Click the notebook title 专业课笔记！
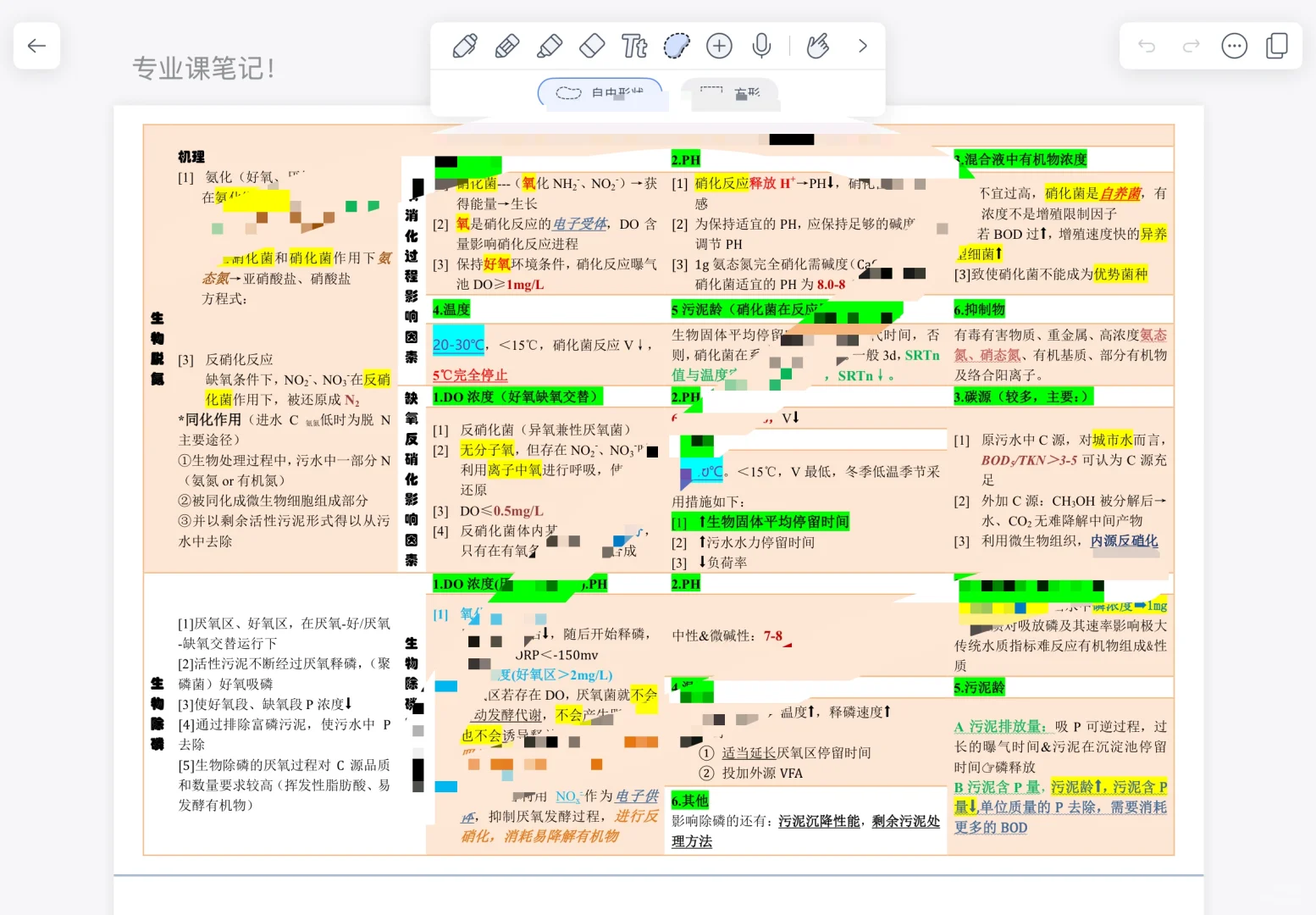 coord(203,68)
